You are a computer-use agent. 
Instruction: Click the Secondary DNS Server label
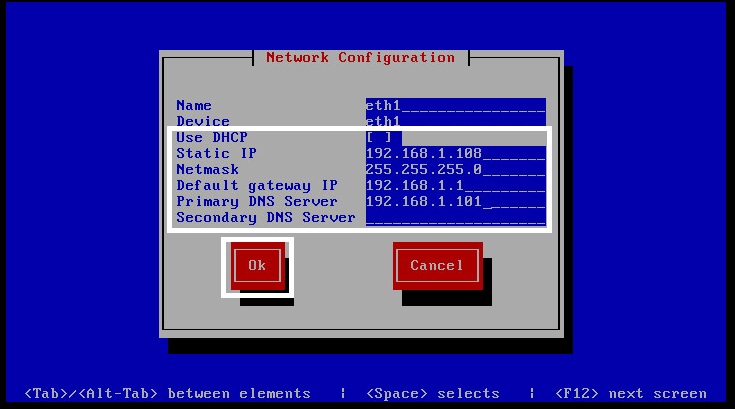(x=265, y=217)
